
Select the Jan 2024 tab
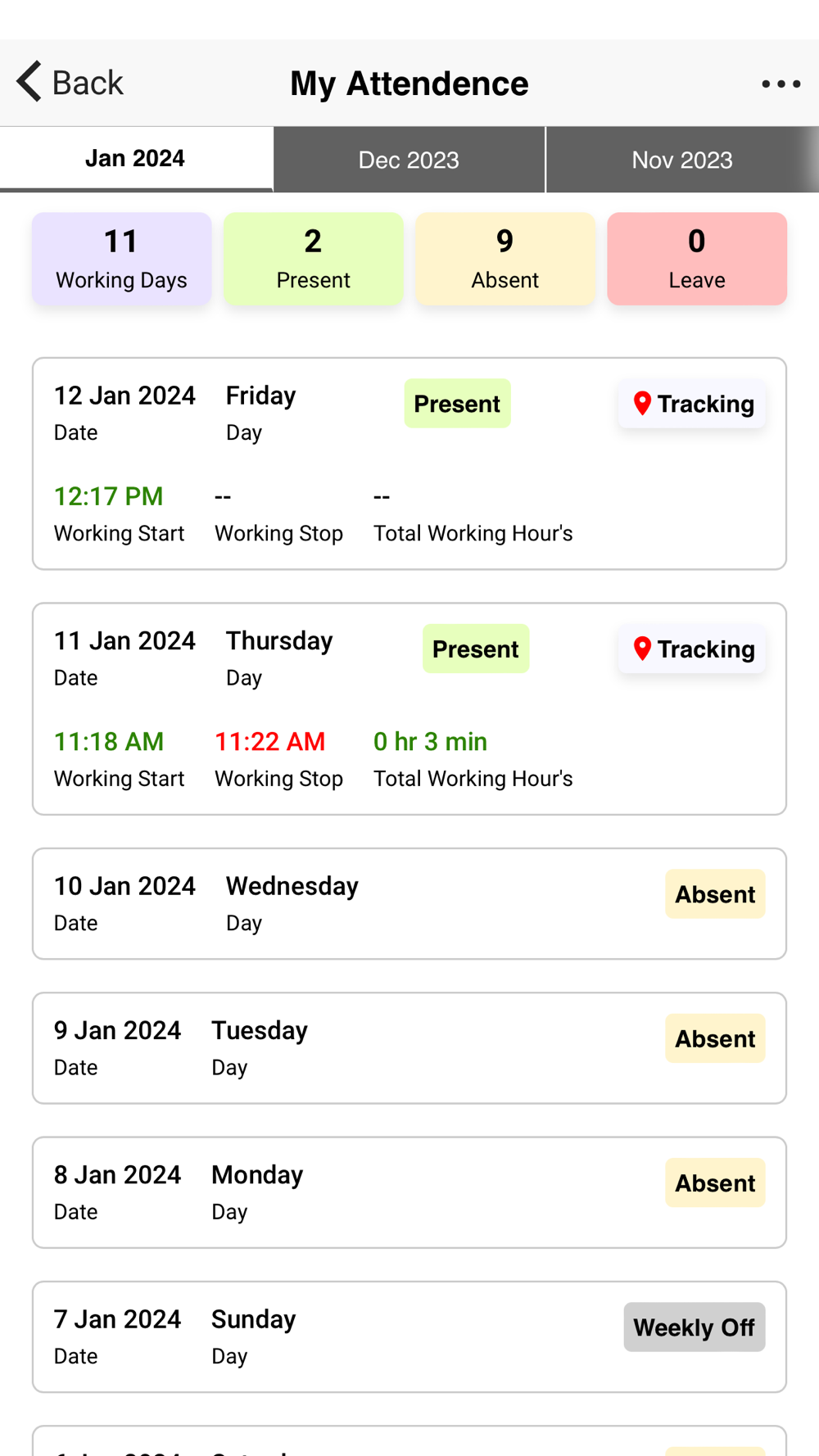tap(136, 159)
